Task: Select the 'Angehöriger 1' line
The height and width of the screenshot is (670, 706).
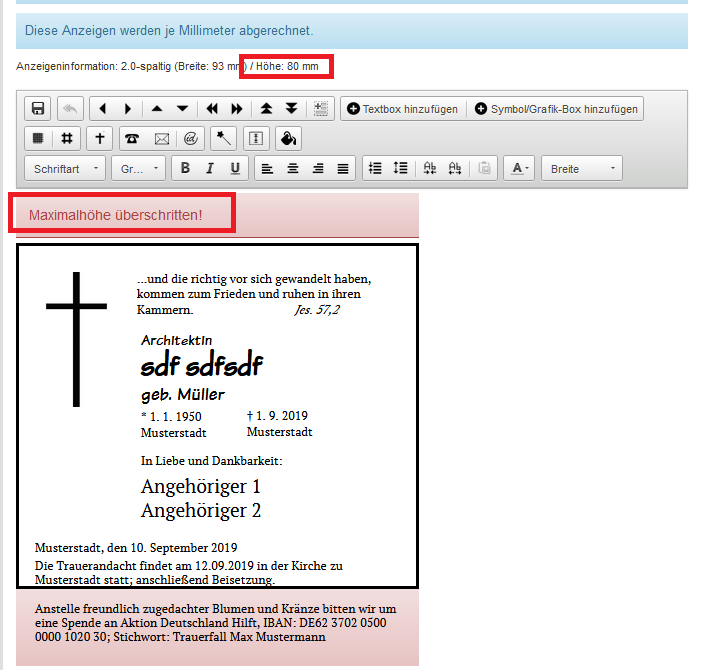Action: point(200,487)
